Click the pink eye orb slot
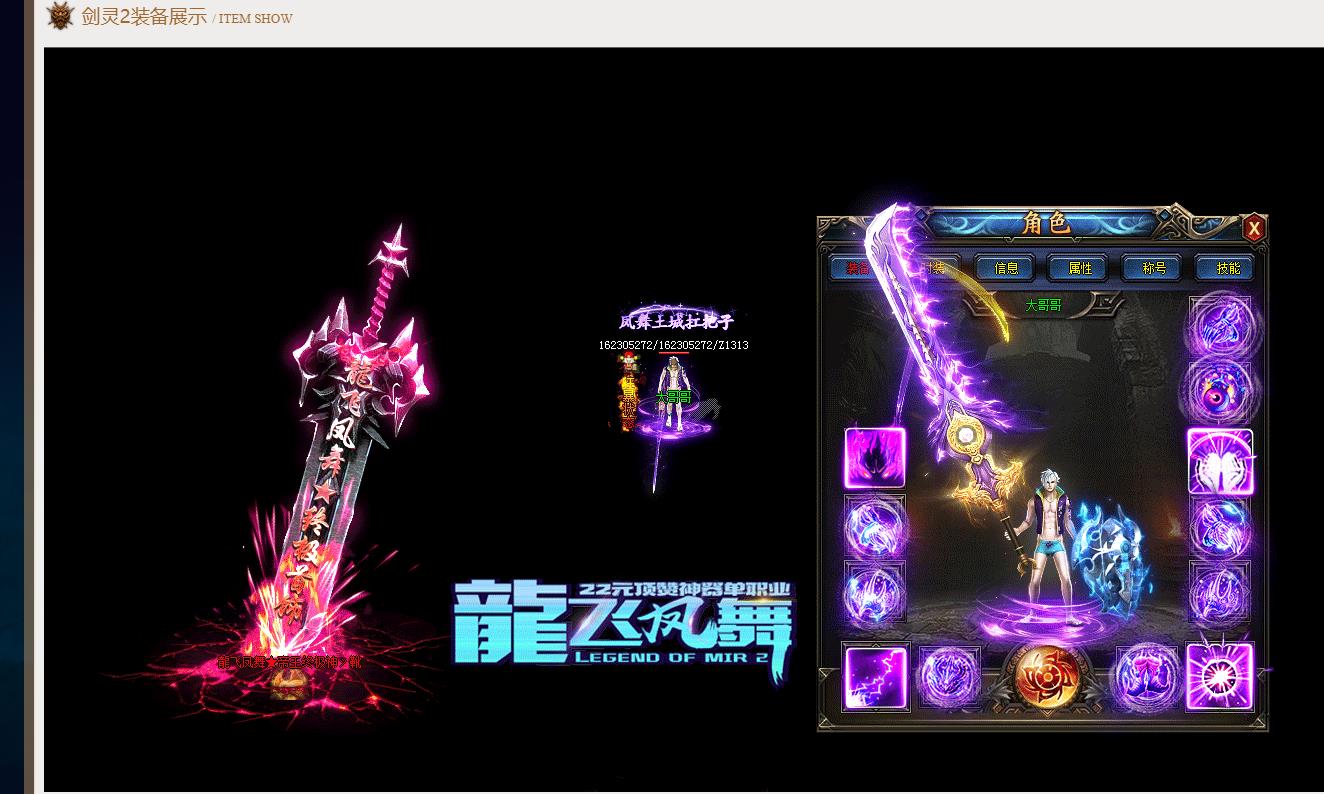 (x=1219, y=391)
